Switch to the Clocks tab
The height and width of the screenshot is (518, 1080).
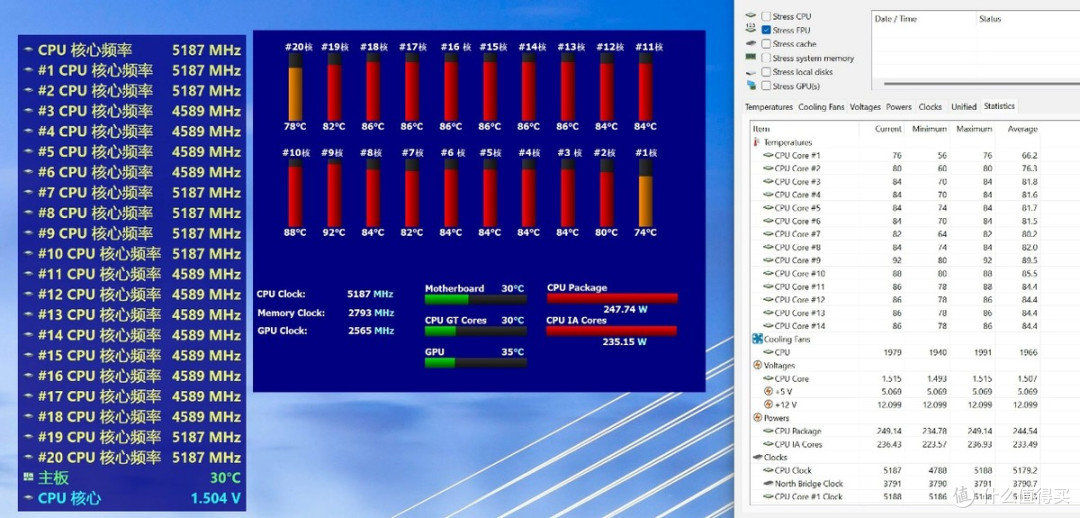pos(930,107)
